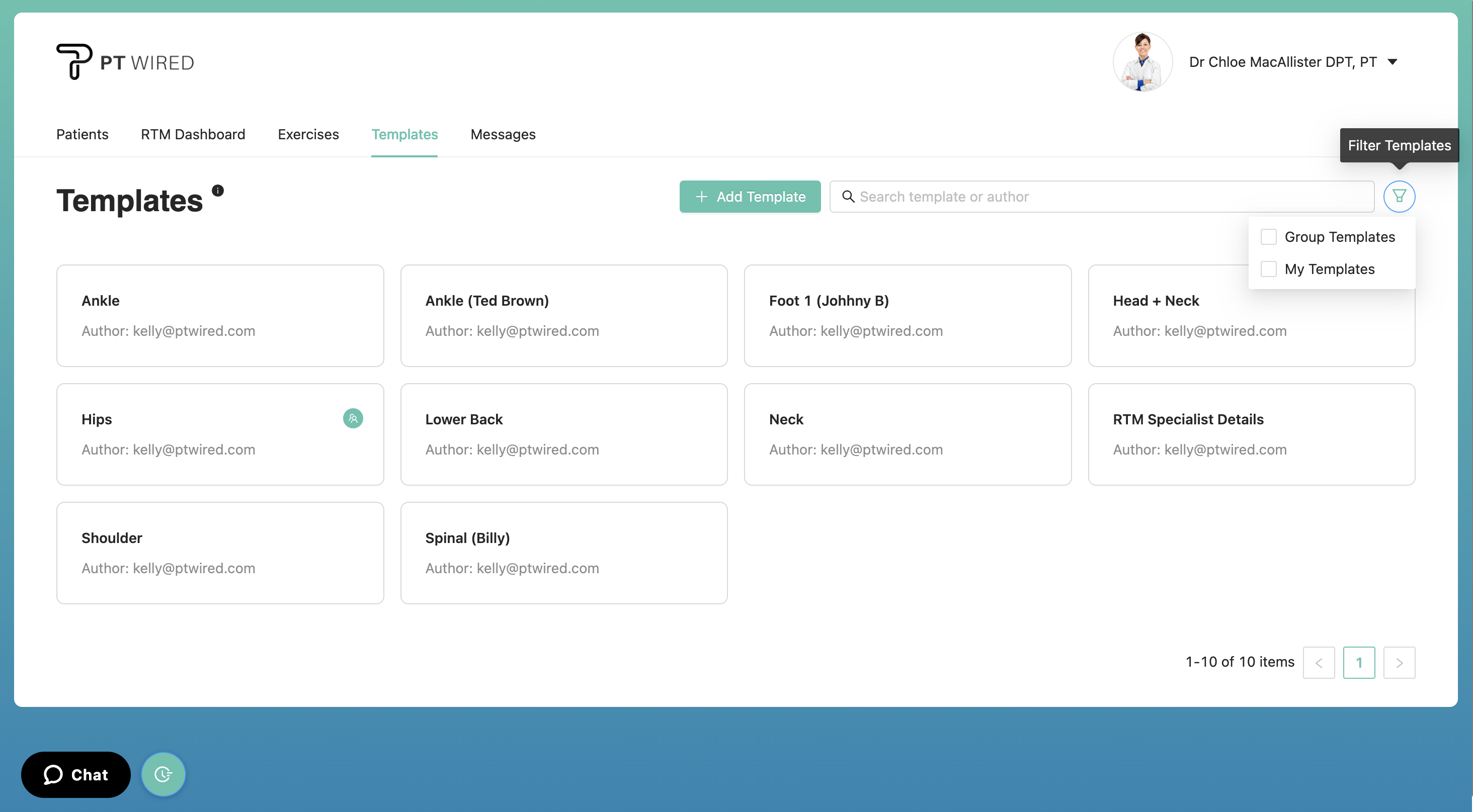Screen dimensions: 1473x812
Task: Click the info icon beside Templates heading
Action: click(218, 190)
